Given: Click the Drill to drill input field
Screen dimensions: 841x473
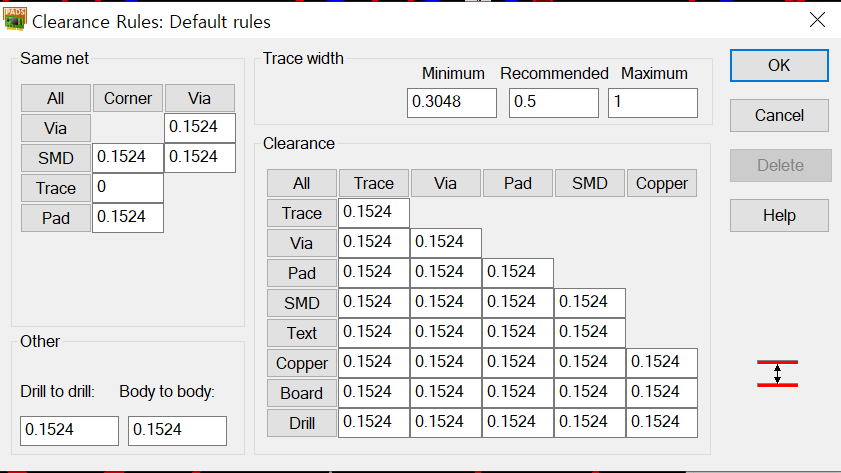Looking at the screenshot, I should 69,430.
